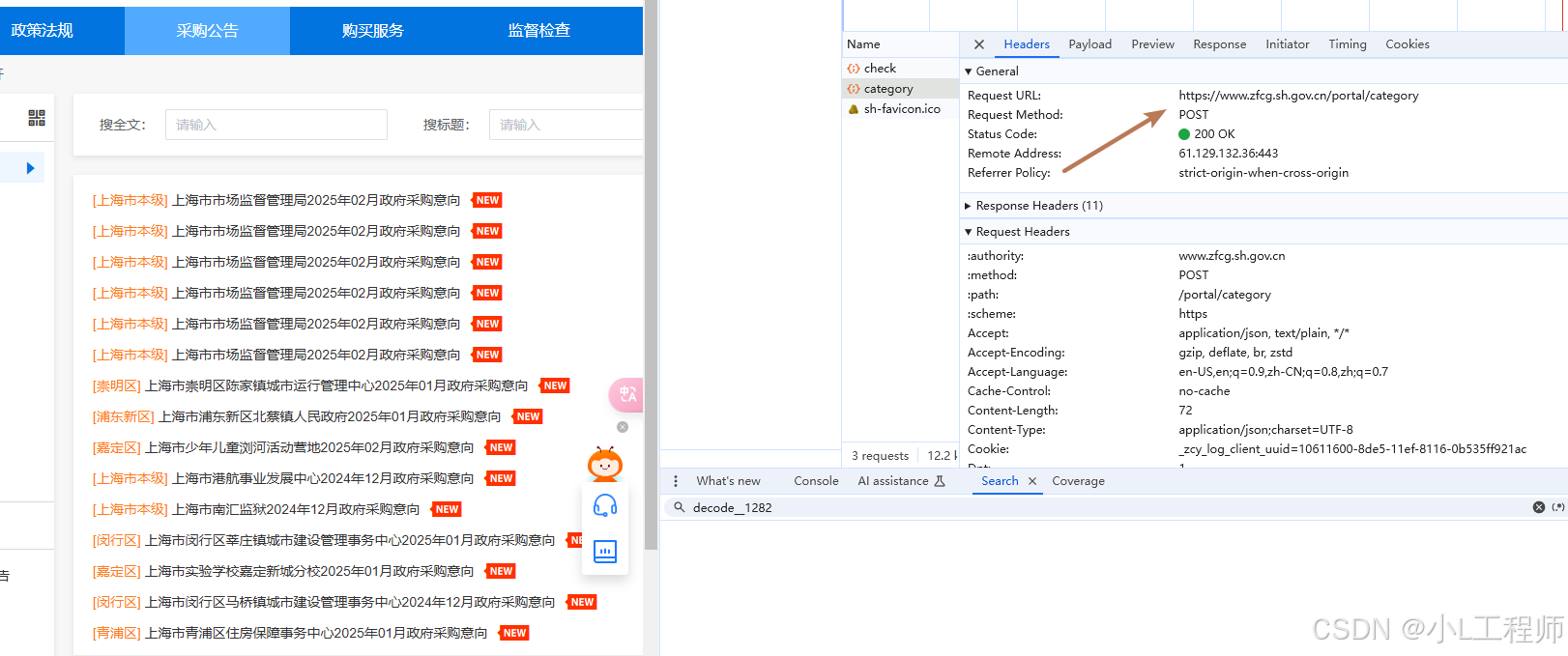Screen dimensions: 1568x656
Task: Click the 200 OK status code
Action: coord(1214,134)
